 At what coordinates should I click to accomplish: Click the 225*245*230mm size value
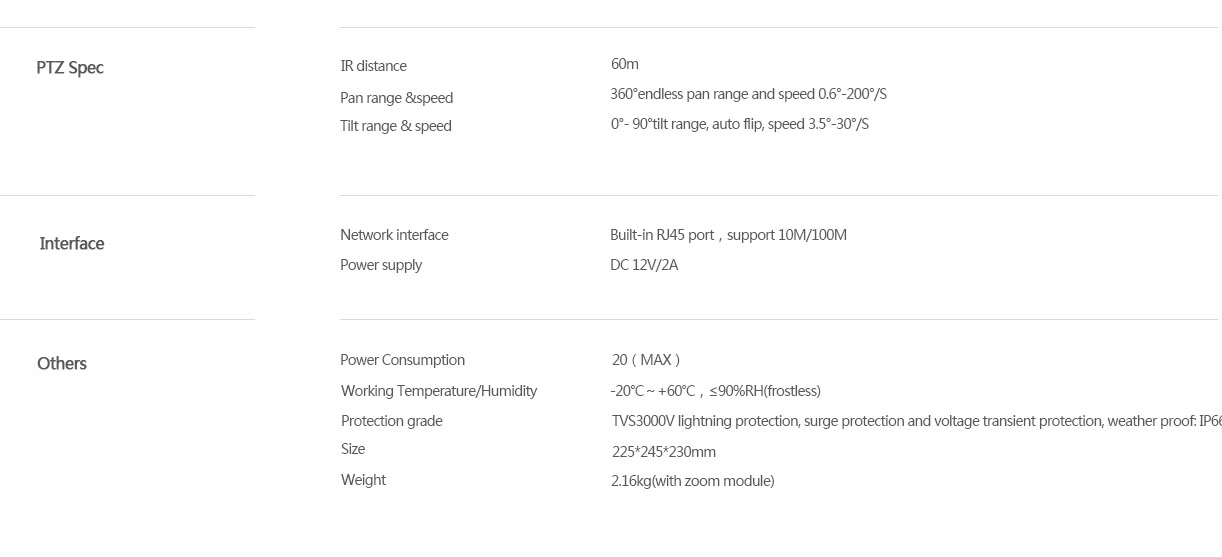(x=664, y=452)
